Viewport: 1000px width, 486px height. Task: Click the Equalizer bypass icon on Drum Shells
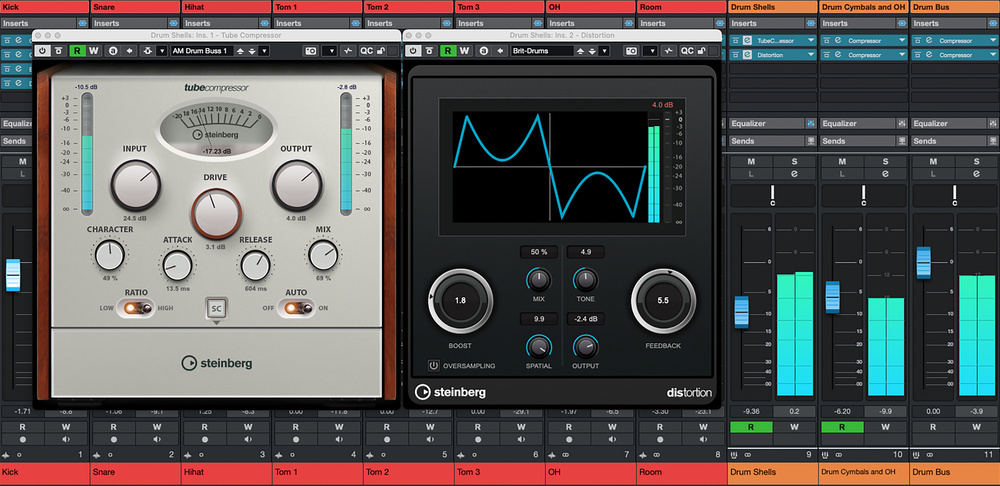point(811,123)
